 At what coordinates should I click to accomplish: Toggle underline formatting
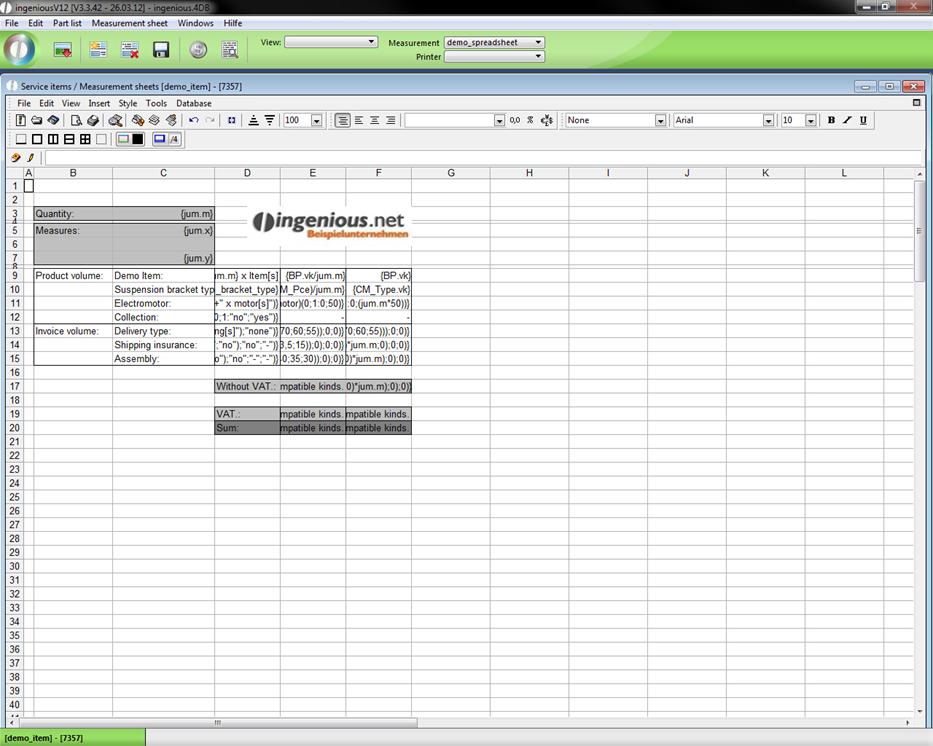click(863, 120)
